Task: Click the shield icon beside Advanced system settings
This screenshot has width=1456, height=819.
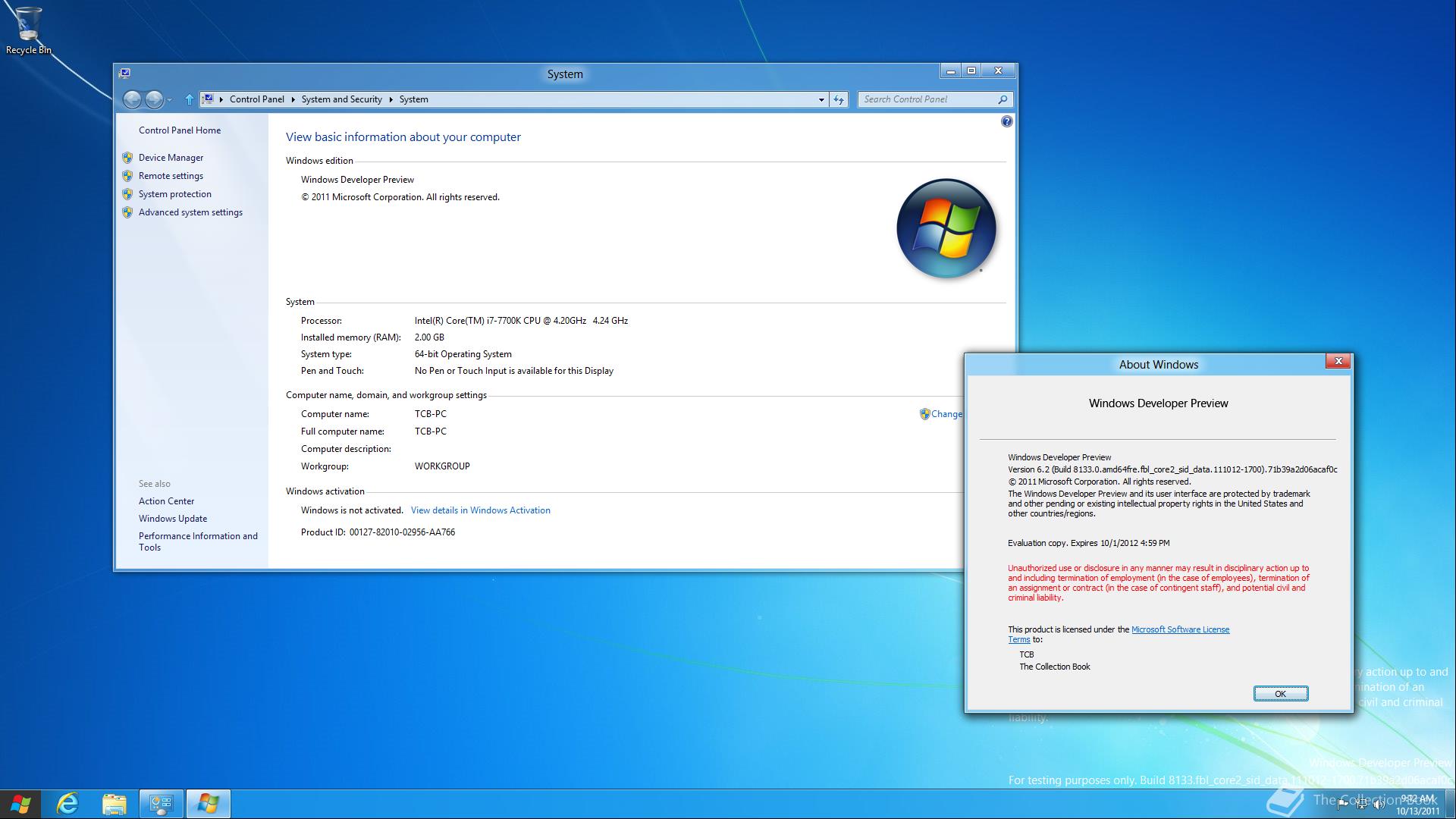Action: coord(127,212)
